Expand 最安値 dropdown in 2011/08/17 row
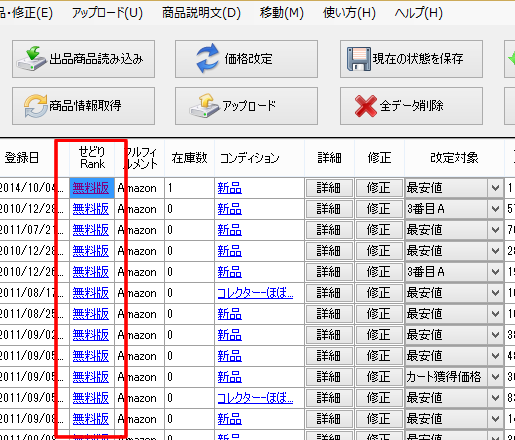515x440 pixels. (x=495, y=293)
